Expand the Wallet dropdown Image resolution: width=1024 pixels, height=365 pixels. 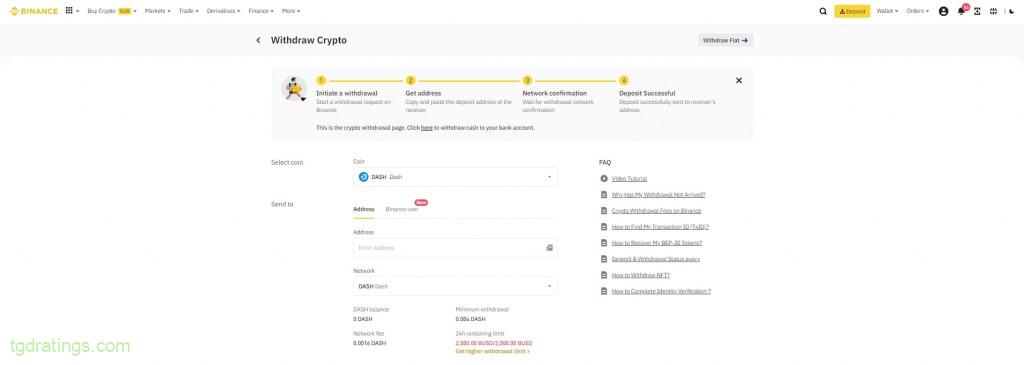[x=888, y=11]
